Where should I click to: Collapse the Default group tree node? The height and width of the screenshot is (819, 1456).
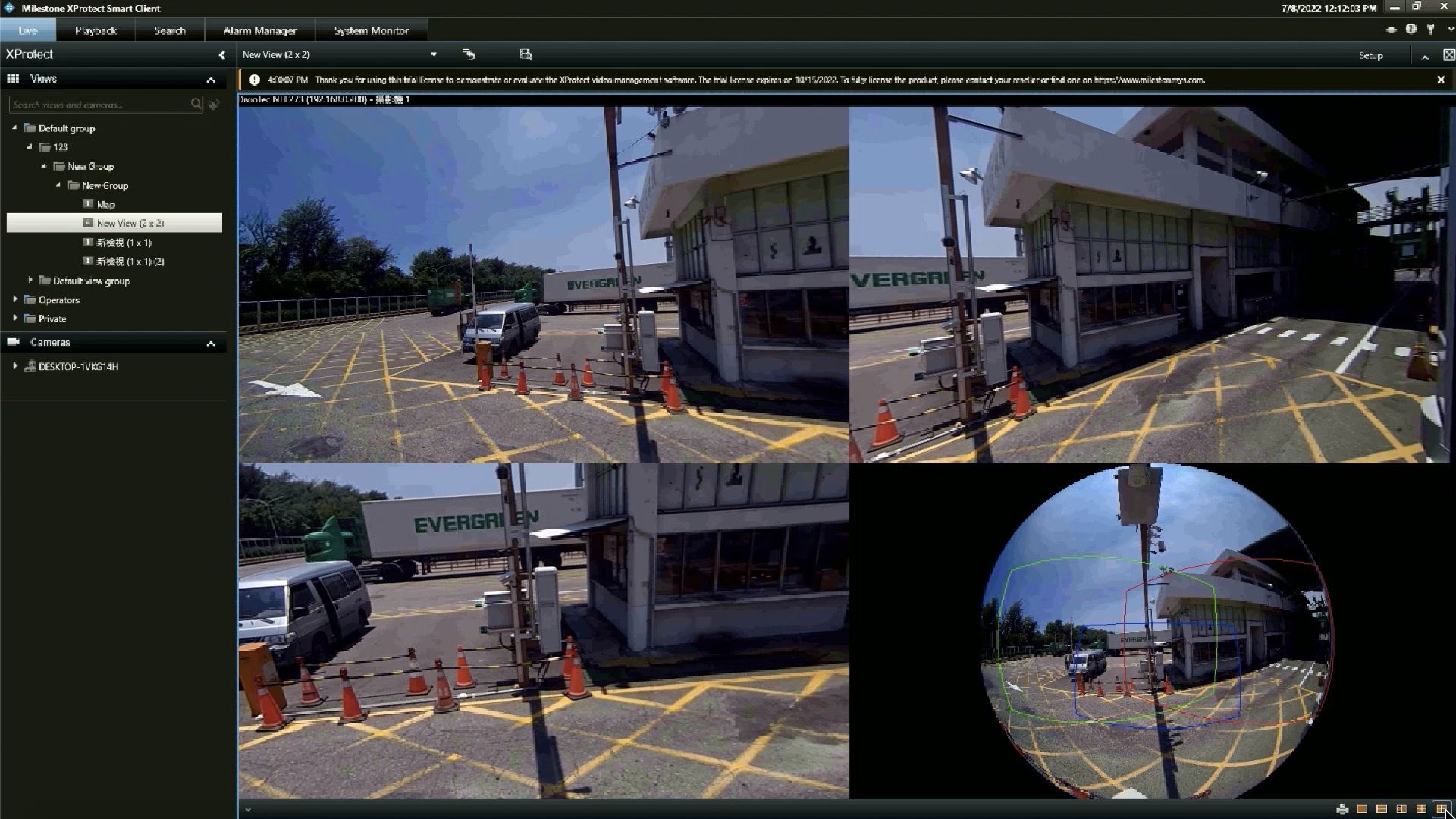pos(14,127)
